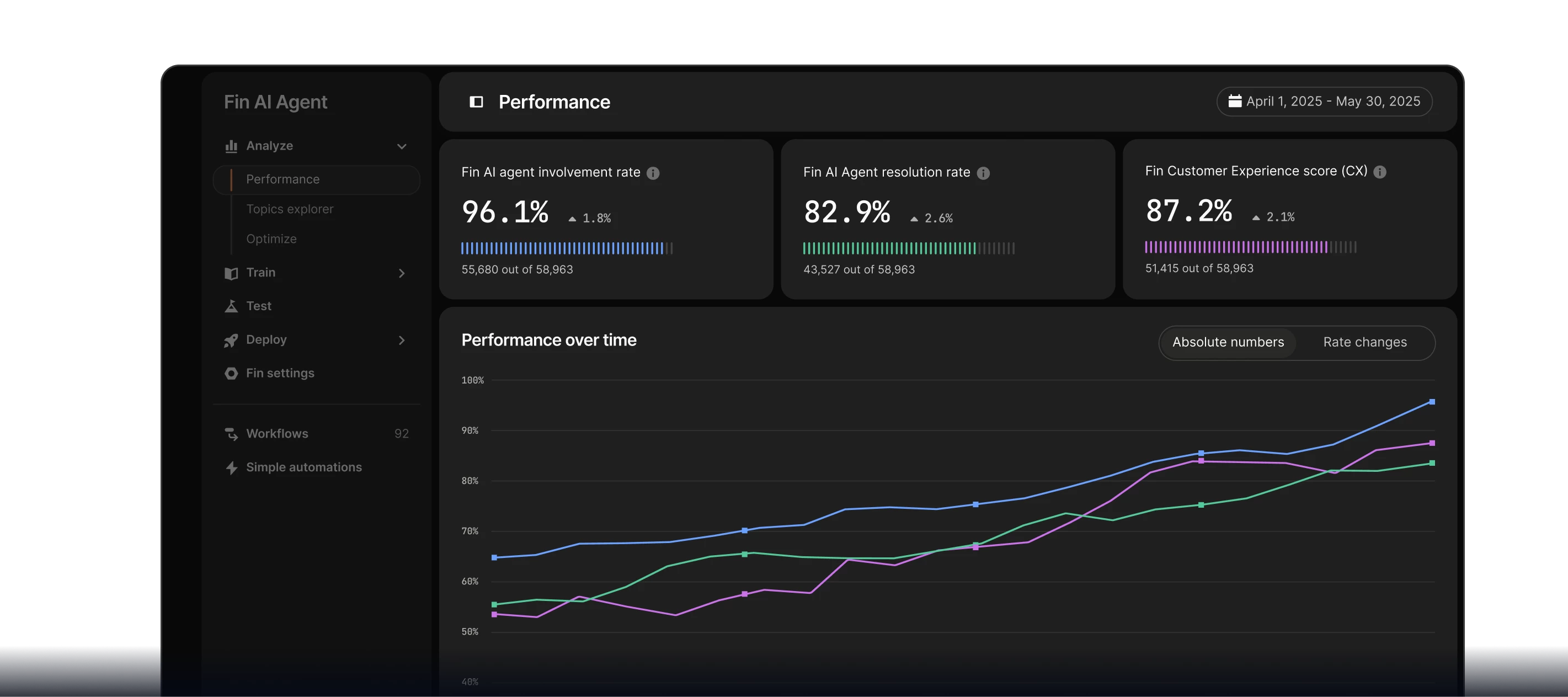The width and height of the screenshot is (1568, 697).
Task: Click the Workflows icon
Action: coord(231,434)
